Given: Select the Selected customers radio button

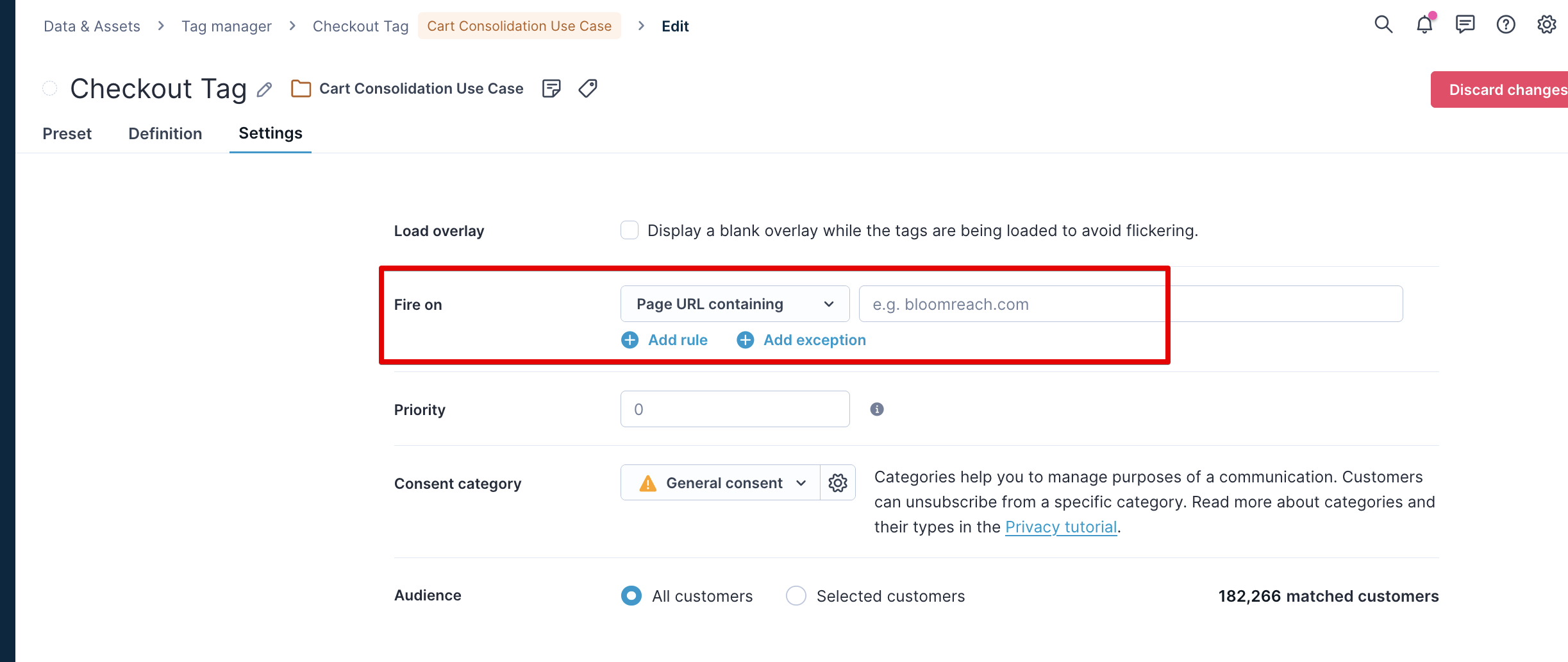Looking at the screenshot, I should (796, 595).
